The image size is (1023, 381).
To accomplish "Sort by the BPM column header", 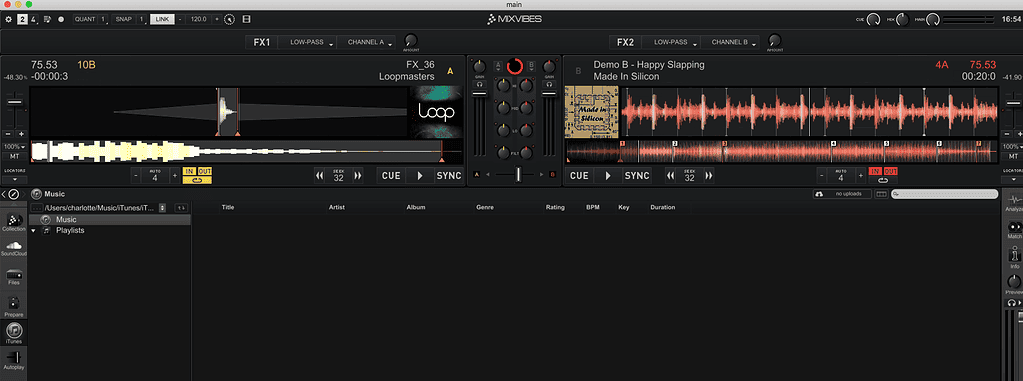I will tap(592, 207).
